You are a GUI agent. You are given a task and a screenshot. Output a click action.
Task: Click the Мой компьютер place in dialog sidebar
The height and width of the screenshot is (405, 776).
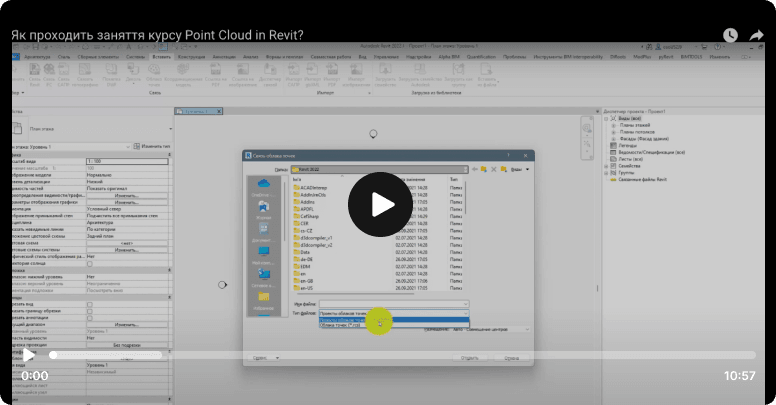tap(264, 255)
